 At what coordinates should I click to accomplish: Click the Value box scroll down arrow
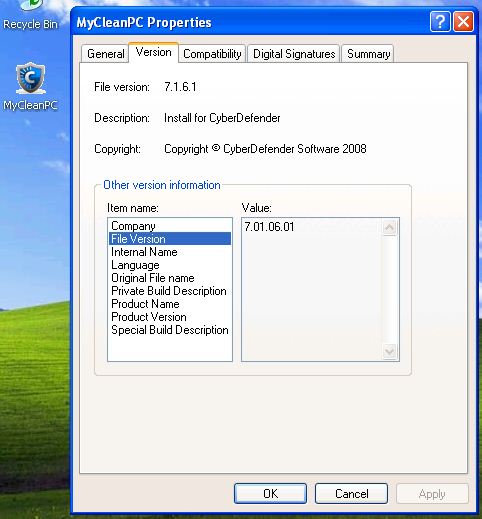coord(389,351)
